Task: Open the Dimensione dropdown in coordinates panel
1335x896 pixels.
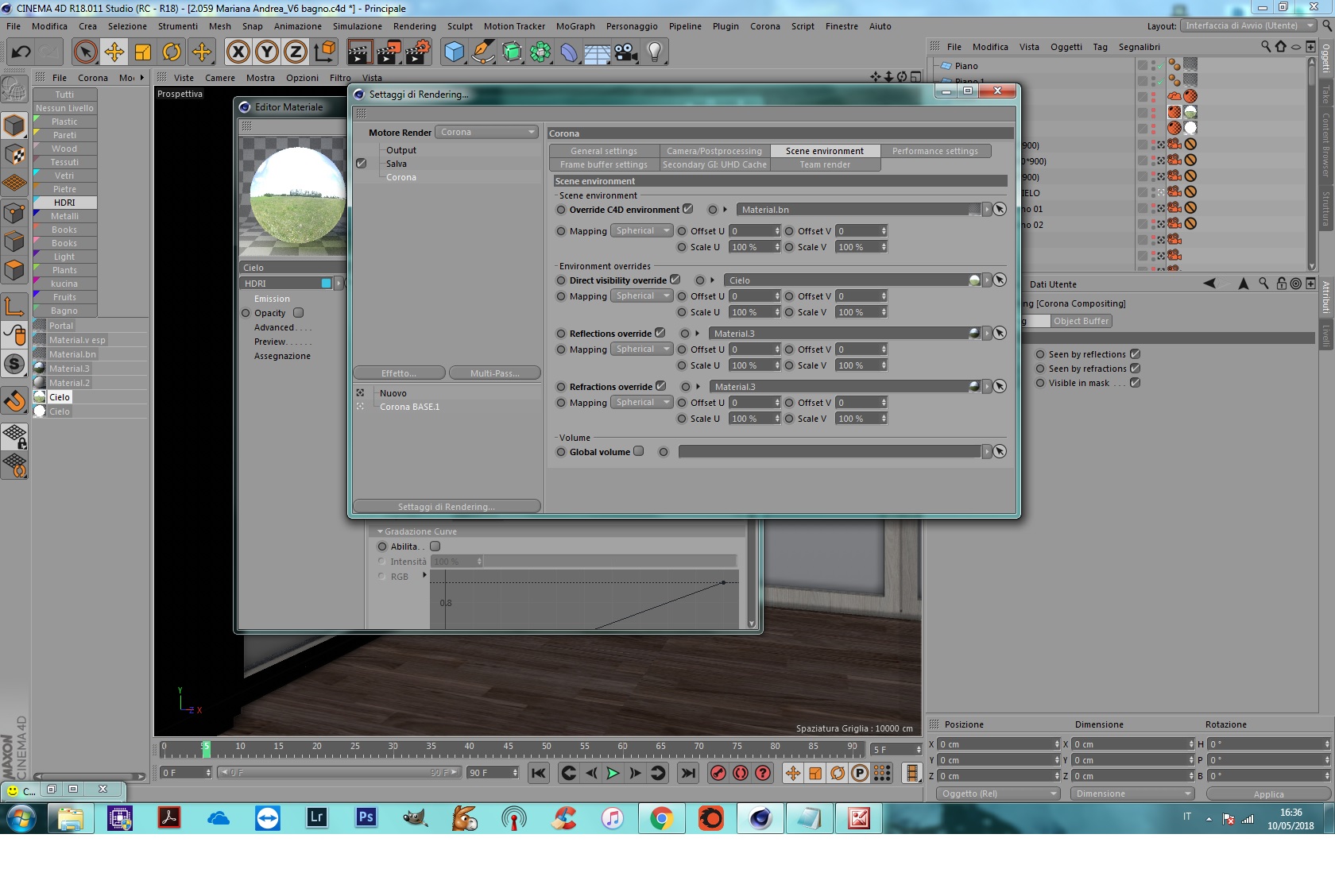Action: pos(1133,794)
